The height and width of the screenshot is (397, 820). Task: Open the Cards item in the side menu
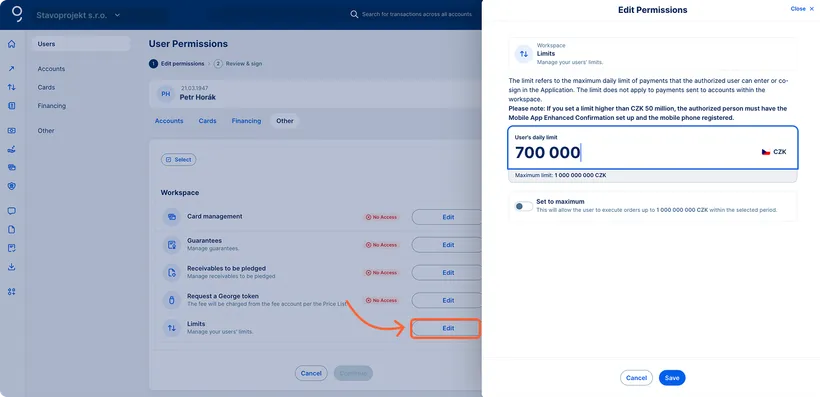pyautogui.click(x=46, y=87)
